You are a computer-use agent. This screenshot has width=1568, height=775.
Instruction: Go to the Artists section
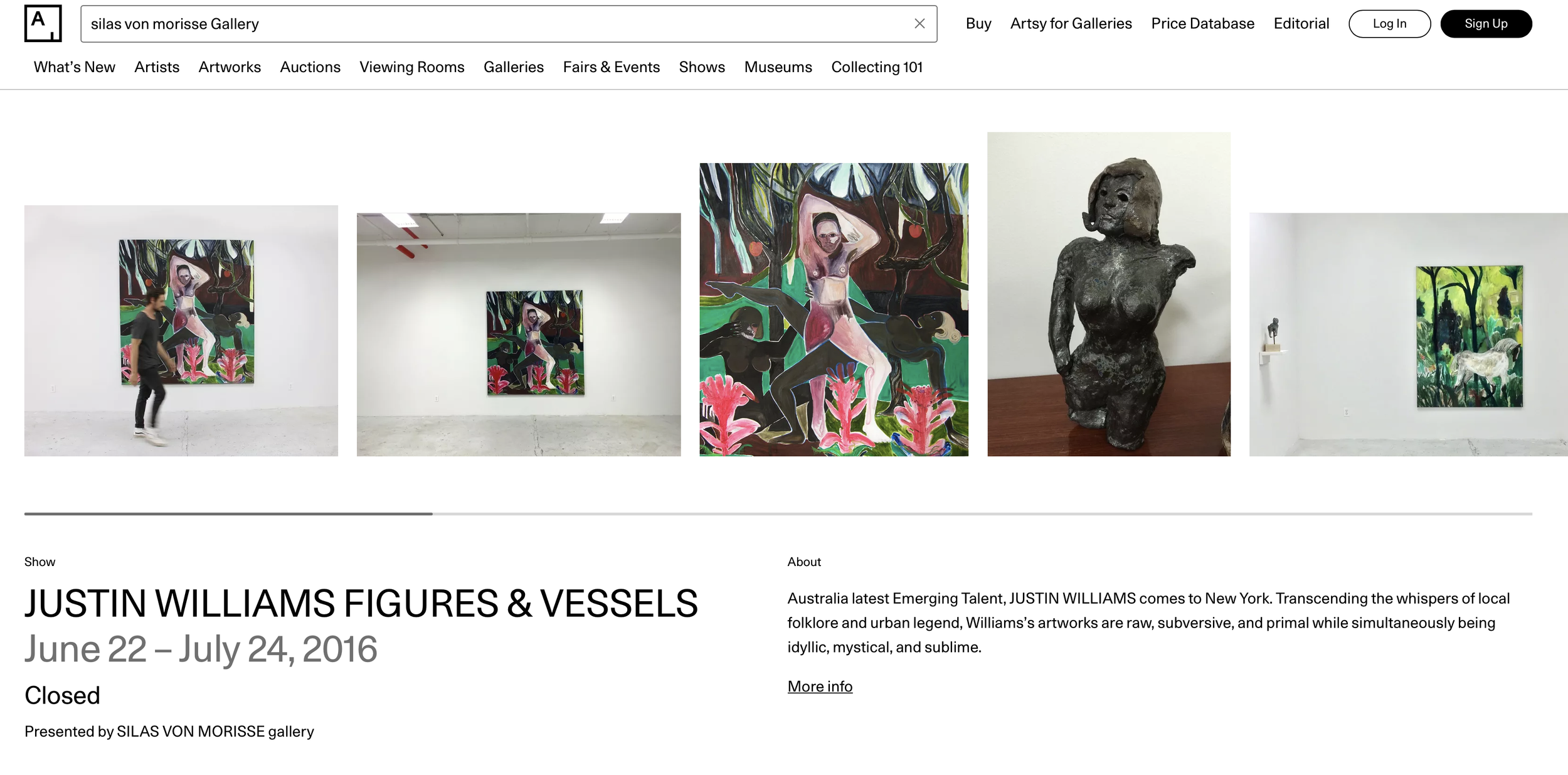coord(157,67)
